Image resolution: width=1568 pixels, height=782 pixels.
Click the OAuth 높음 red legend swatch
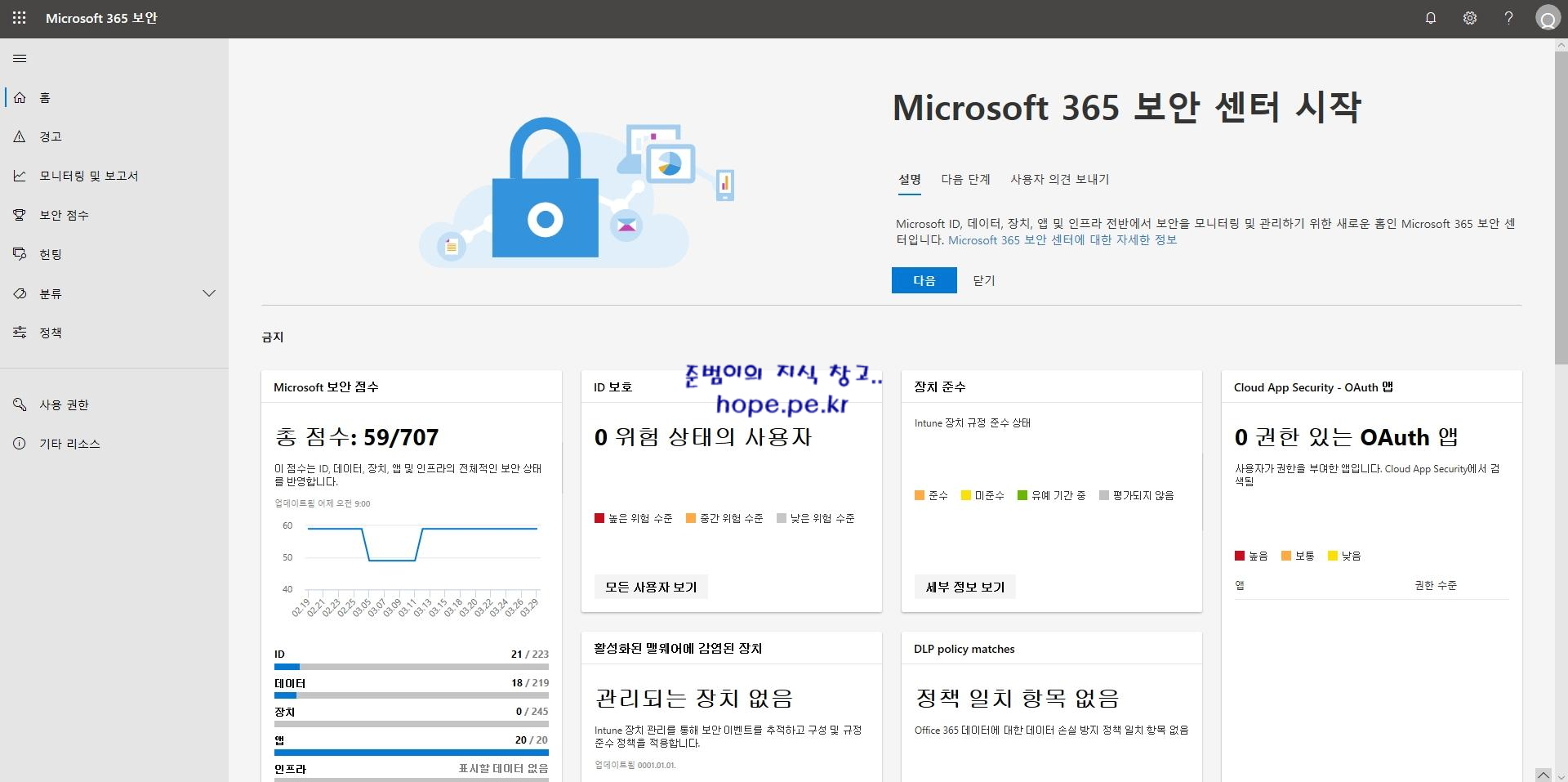(x=1240, y=556)
